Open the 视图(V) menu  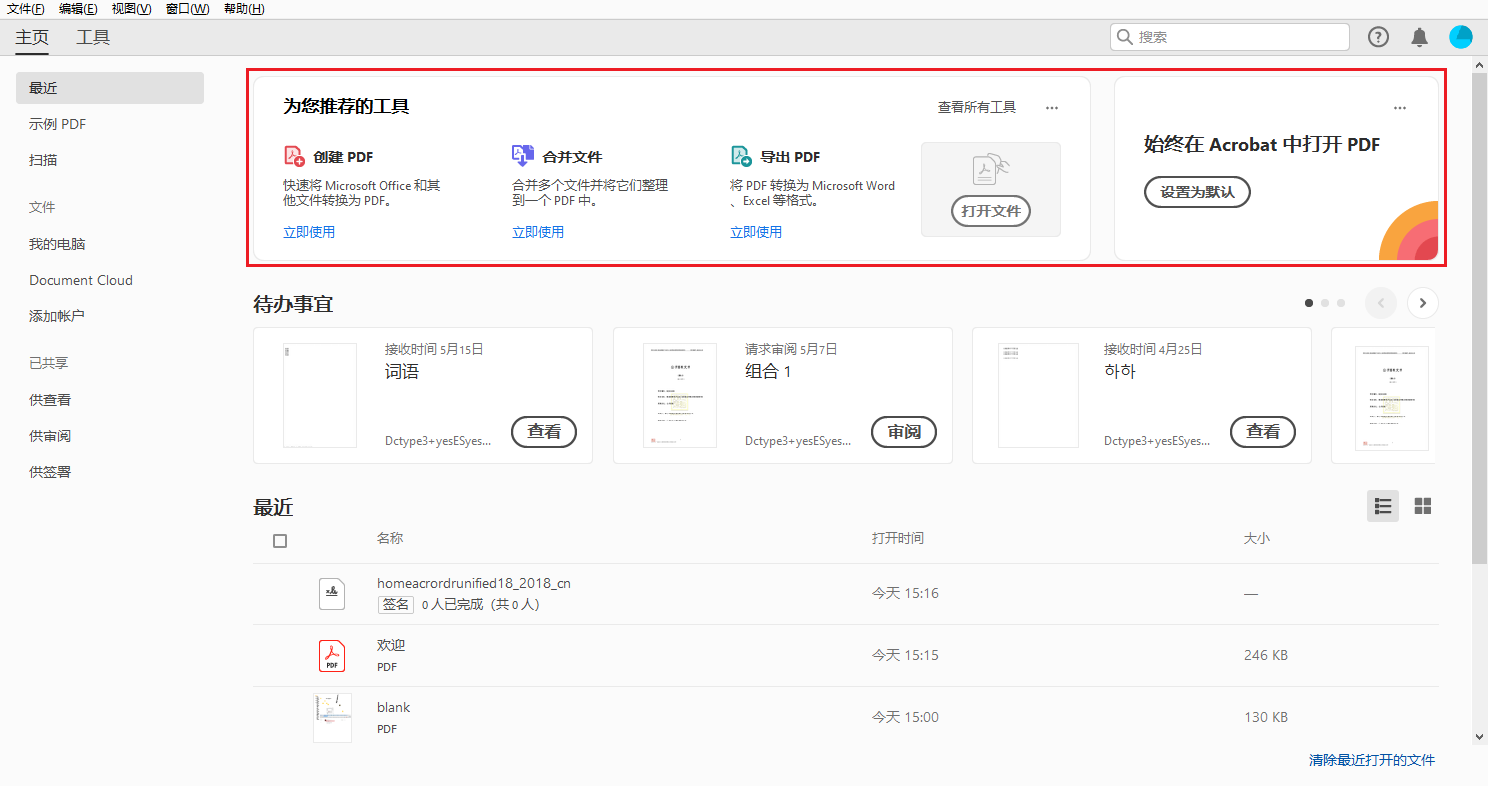[132, 9]
